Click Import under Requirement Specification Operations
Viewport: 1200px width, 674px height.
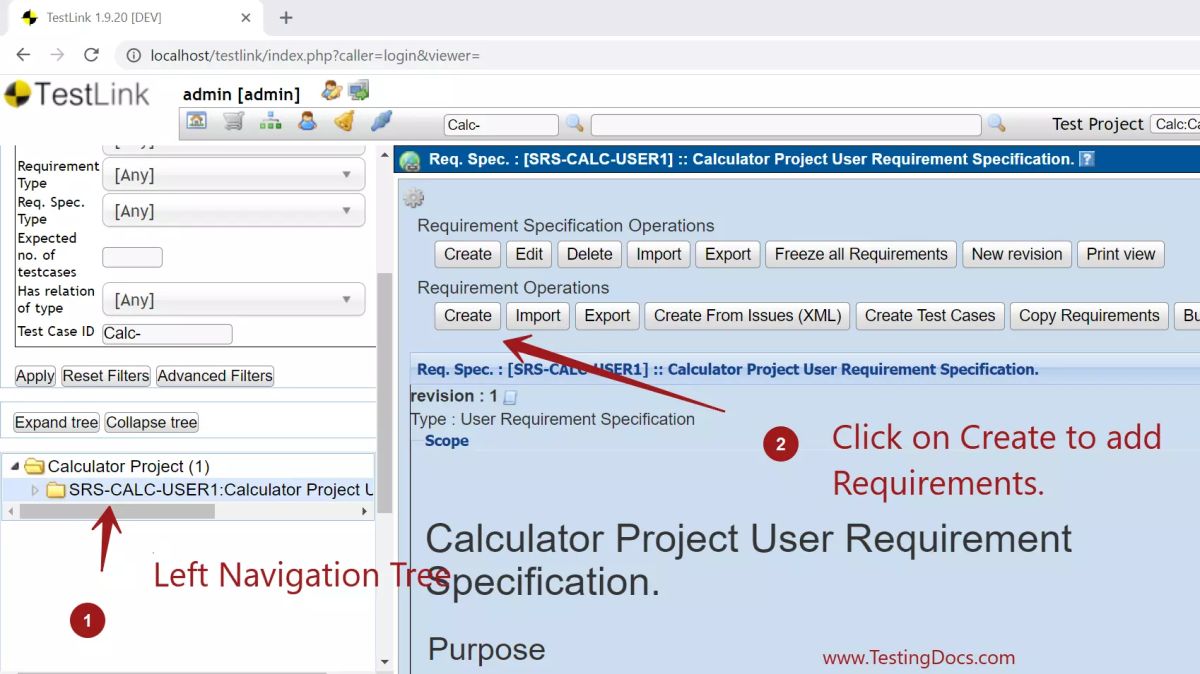[x=659, y=254]
